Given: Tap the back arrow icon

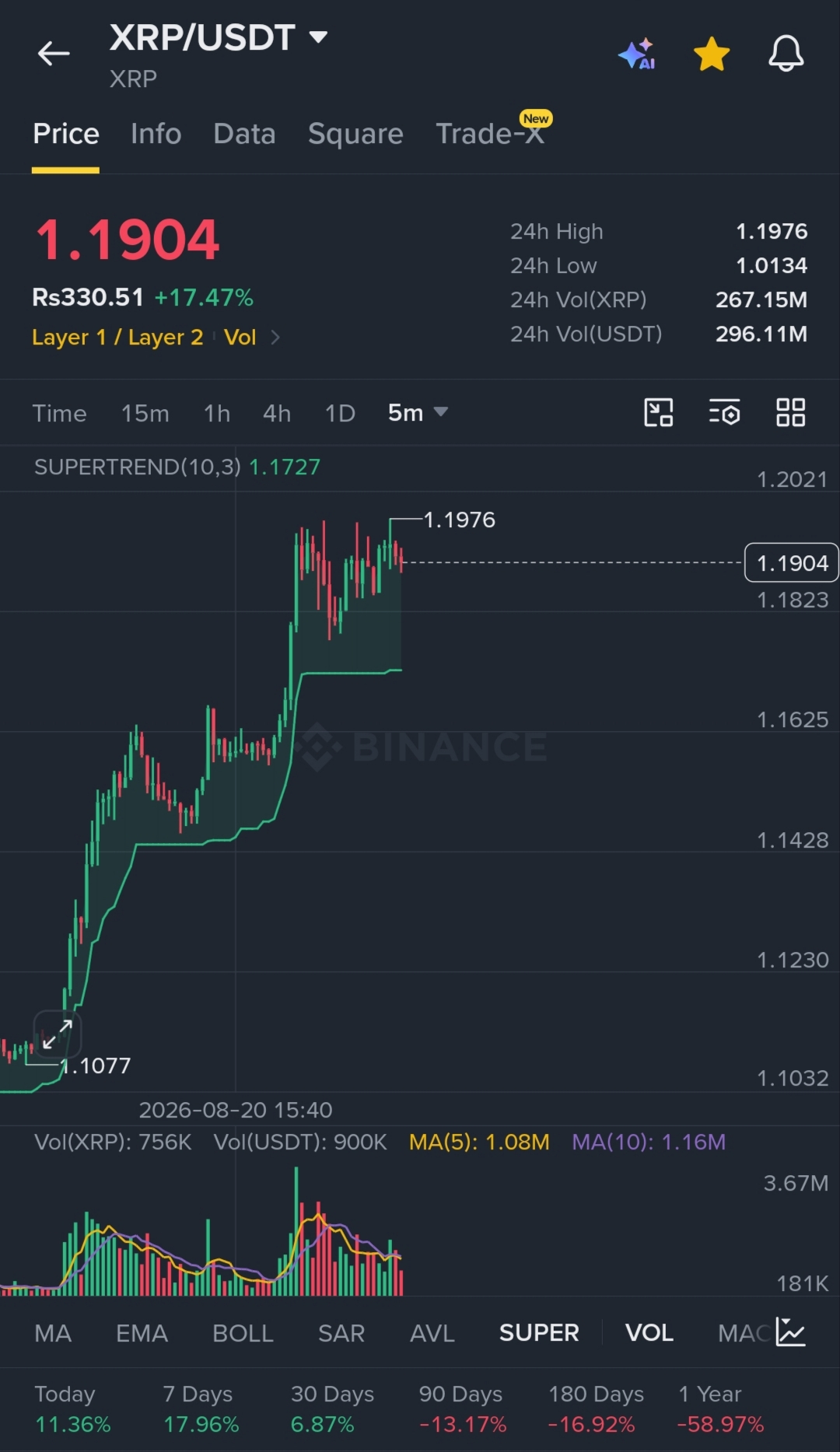Looking at the screenshot, I should pos(54,54).
